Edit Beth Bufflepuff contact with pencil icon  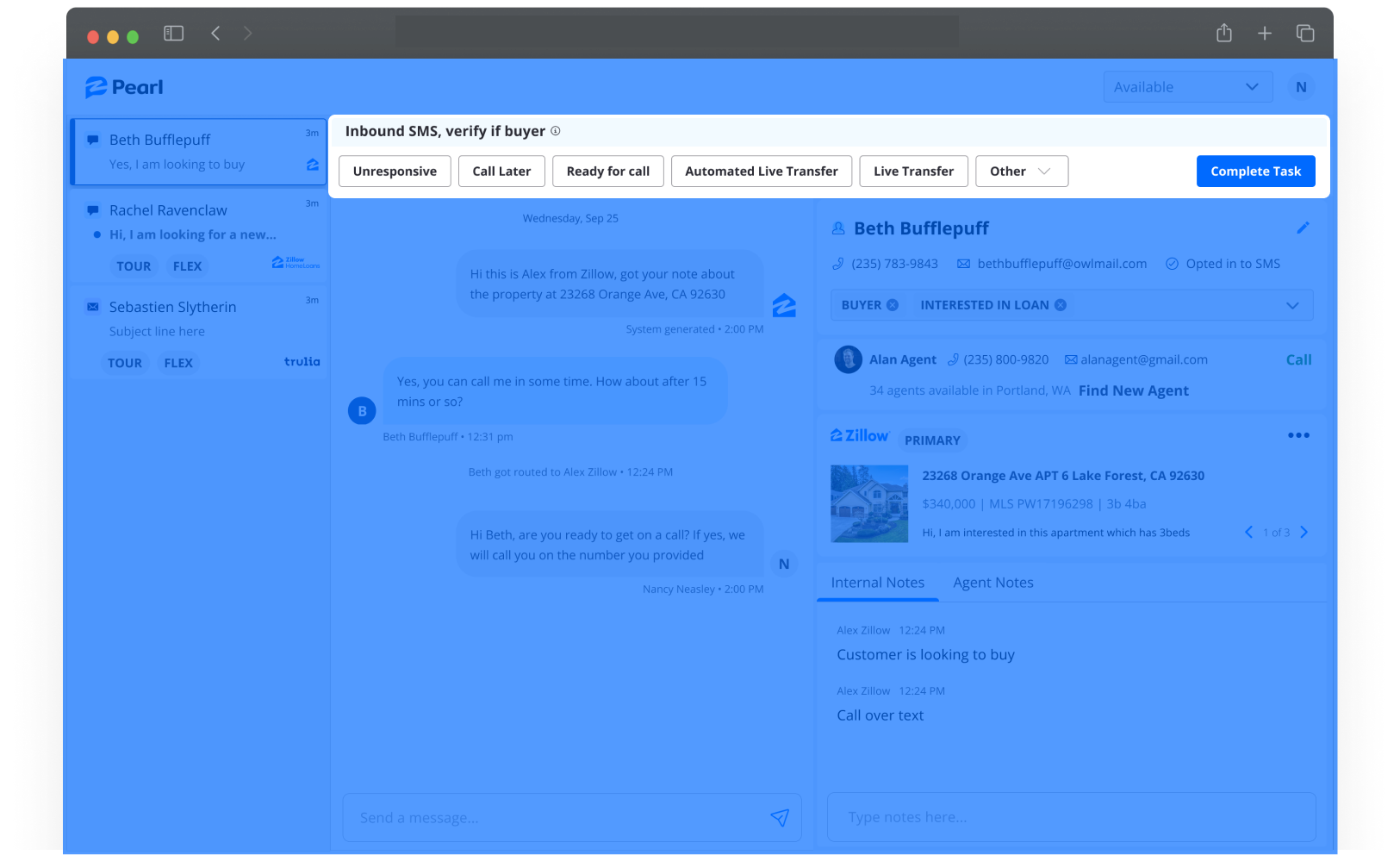[x=1303, y=228]
